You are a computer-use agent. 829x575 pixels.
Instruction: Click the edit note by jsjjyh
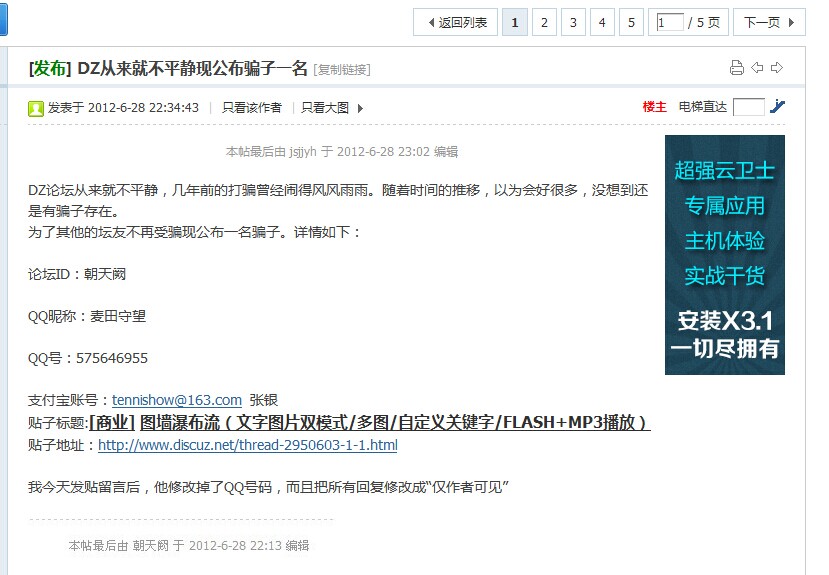(x=342, y=152)
